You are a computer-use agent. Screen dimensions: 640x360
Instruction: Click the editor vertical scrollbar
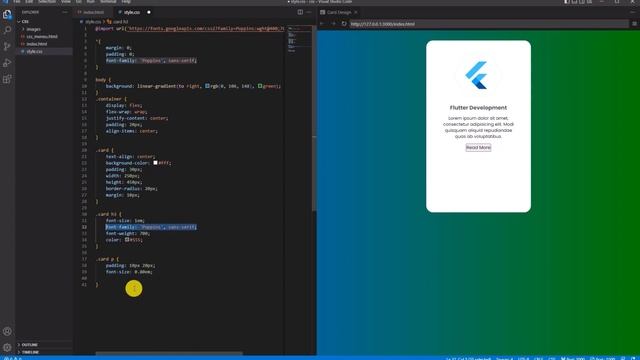tap(314, 118)
